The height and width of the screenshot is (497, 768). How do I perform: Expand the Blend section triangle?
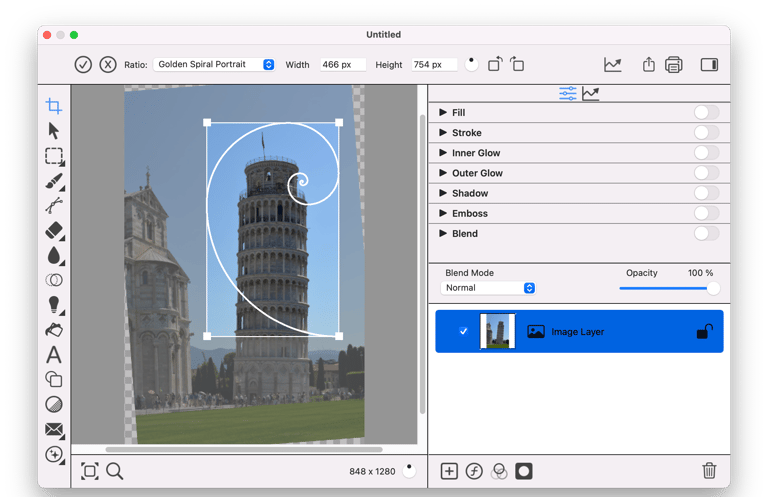(443, 233)
